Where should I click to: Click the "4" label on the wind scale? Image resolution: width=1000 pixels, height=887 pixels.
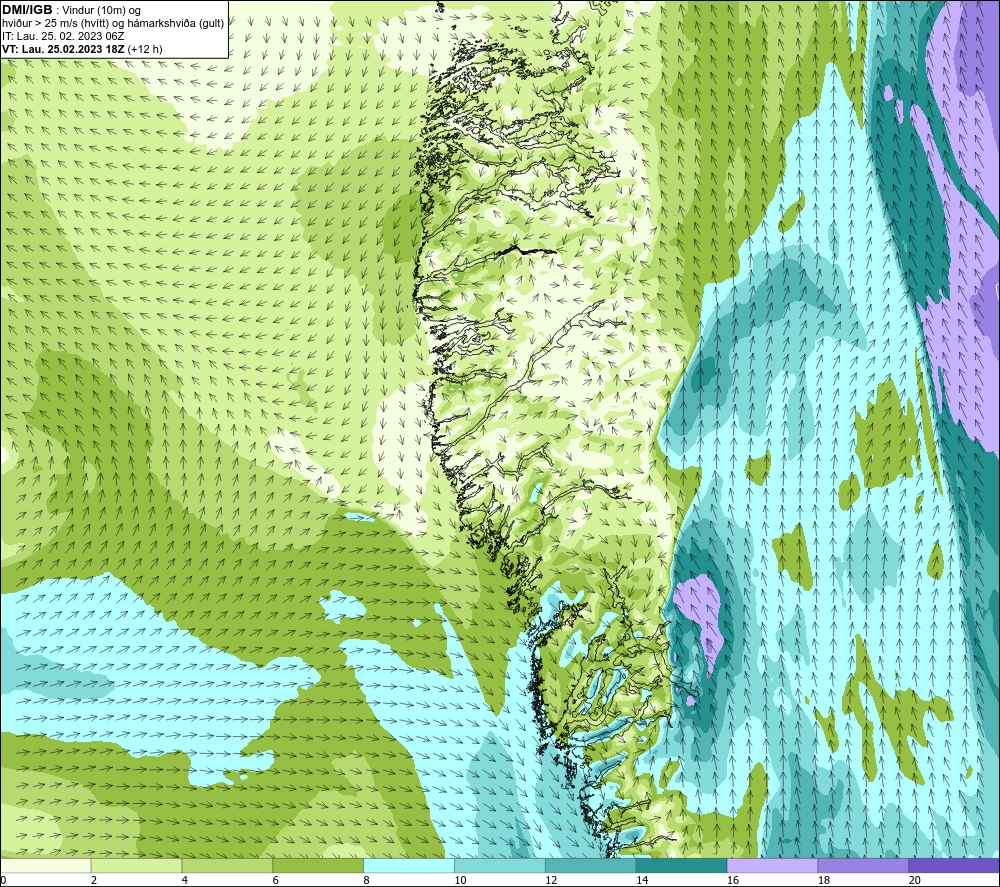pyautogui.click(x=185, y=881)
